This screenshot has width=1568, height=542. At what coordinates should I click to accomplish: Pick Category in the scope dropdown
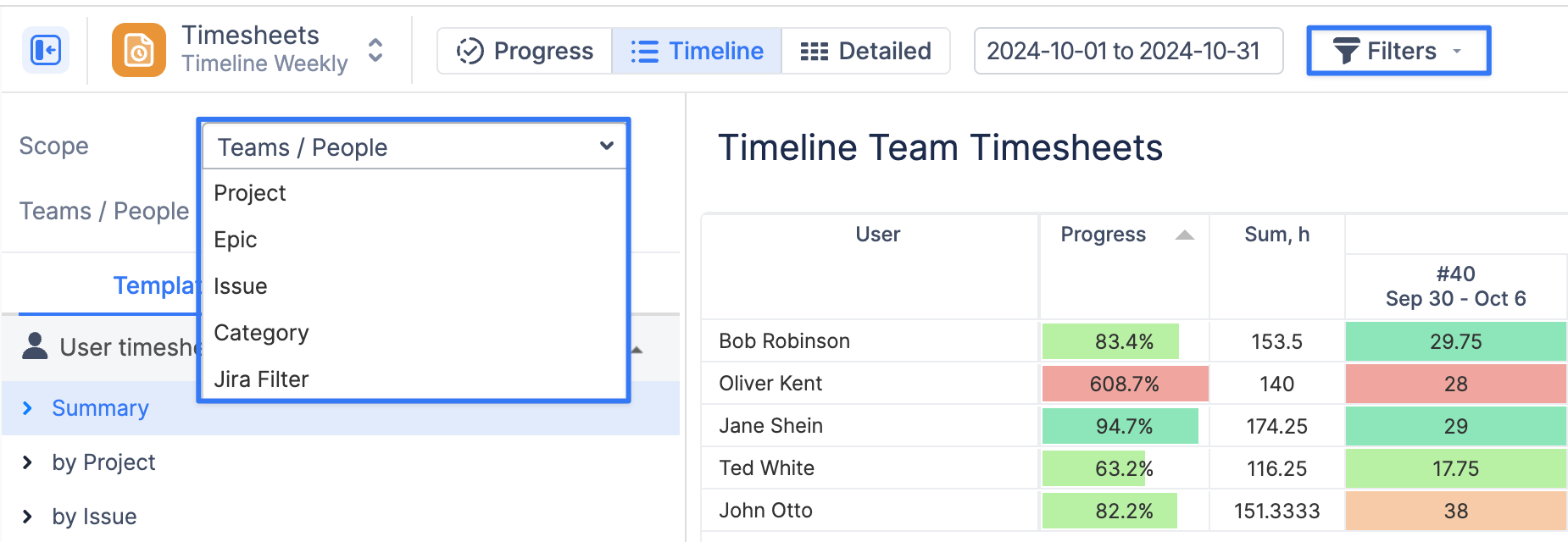click(261, 333)
